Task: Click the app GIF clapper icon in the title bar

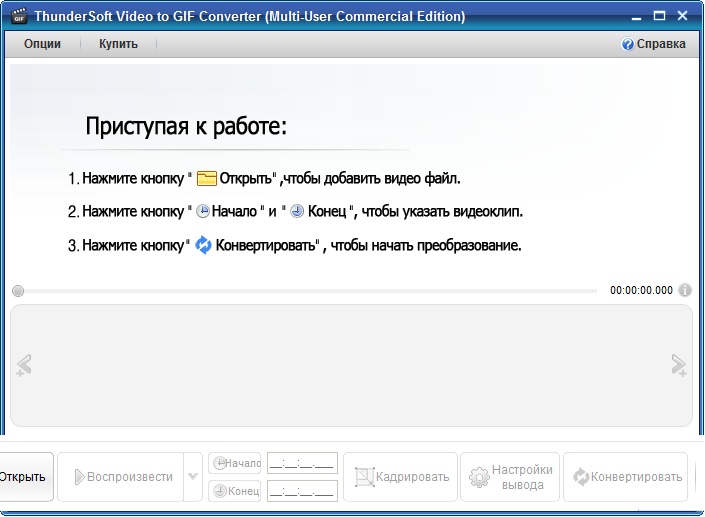Action: point(19,16)
